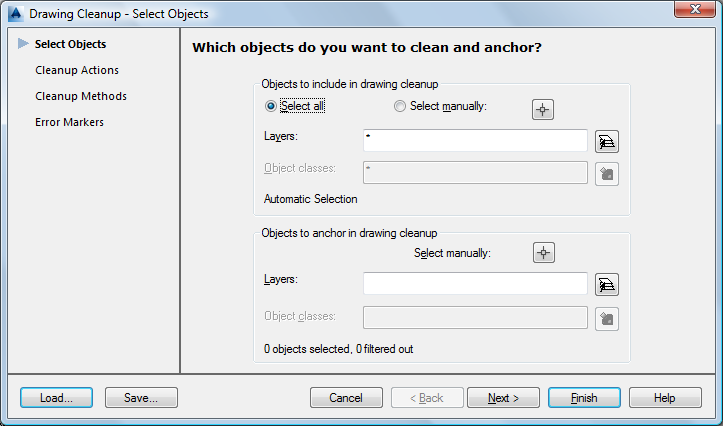Image resolution: width=723 pixels, height=426 pixels.
Task: Click the Save... button
Action: 141,398
